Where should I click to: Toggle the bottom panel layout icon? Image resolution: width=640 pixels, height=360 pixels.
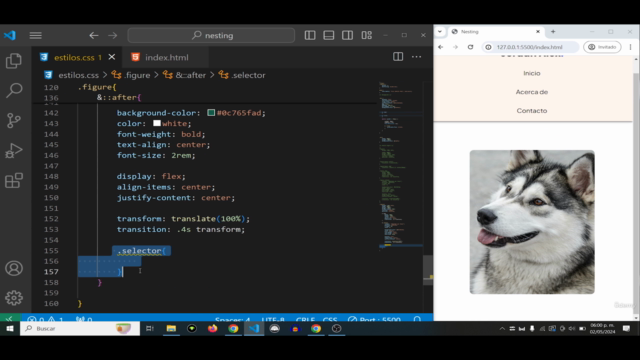tap(329, 36)
